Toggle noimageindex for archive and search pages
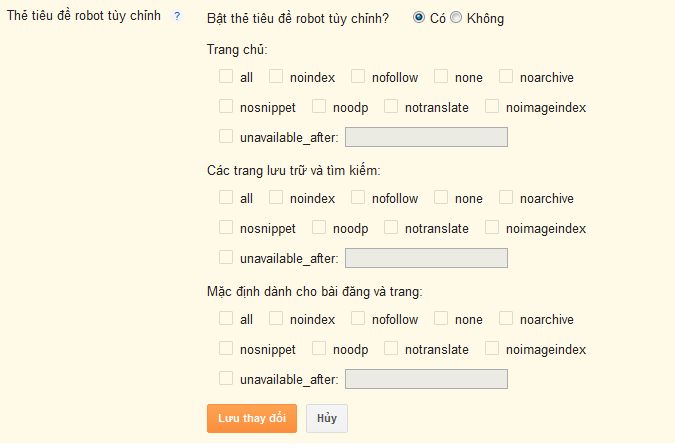The width and height of the screenshot is (675, 448). tap(492, 227)
